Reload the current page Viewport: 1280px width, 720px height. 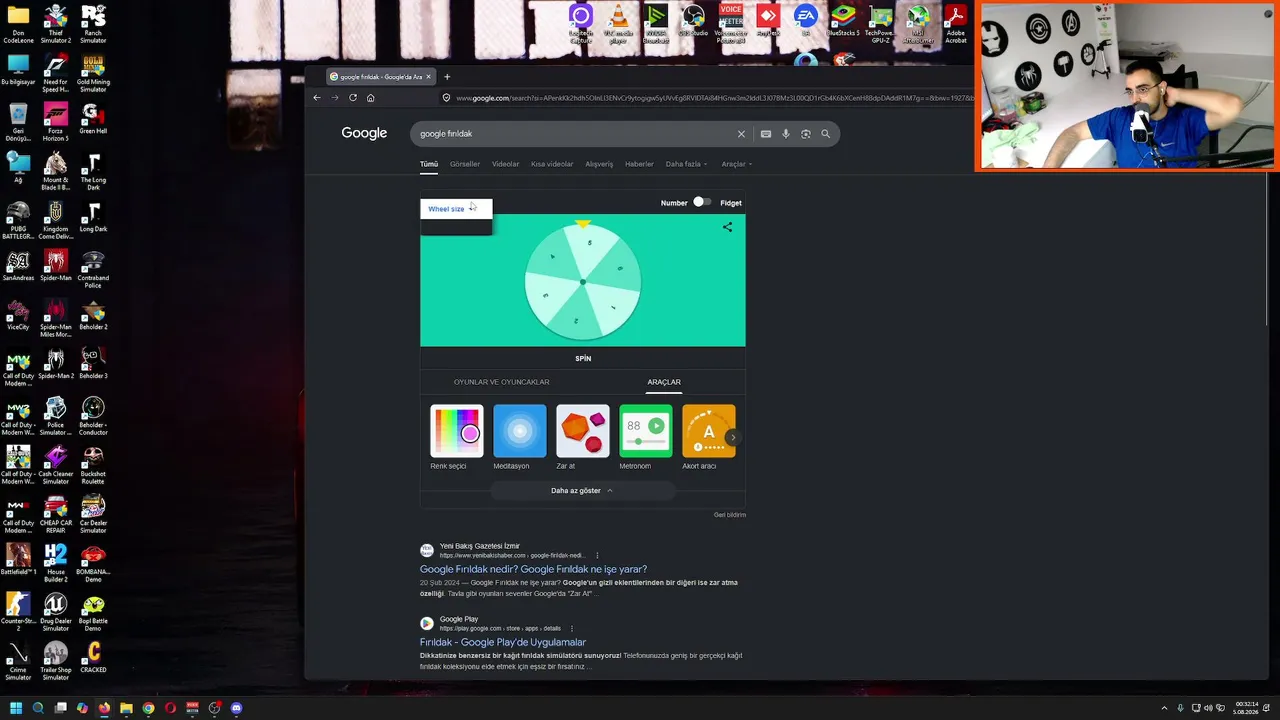pos(353,98)
